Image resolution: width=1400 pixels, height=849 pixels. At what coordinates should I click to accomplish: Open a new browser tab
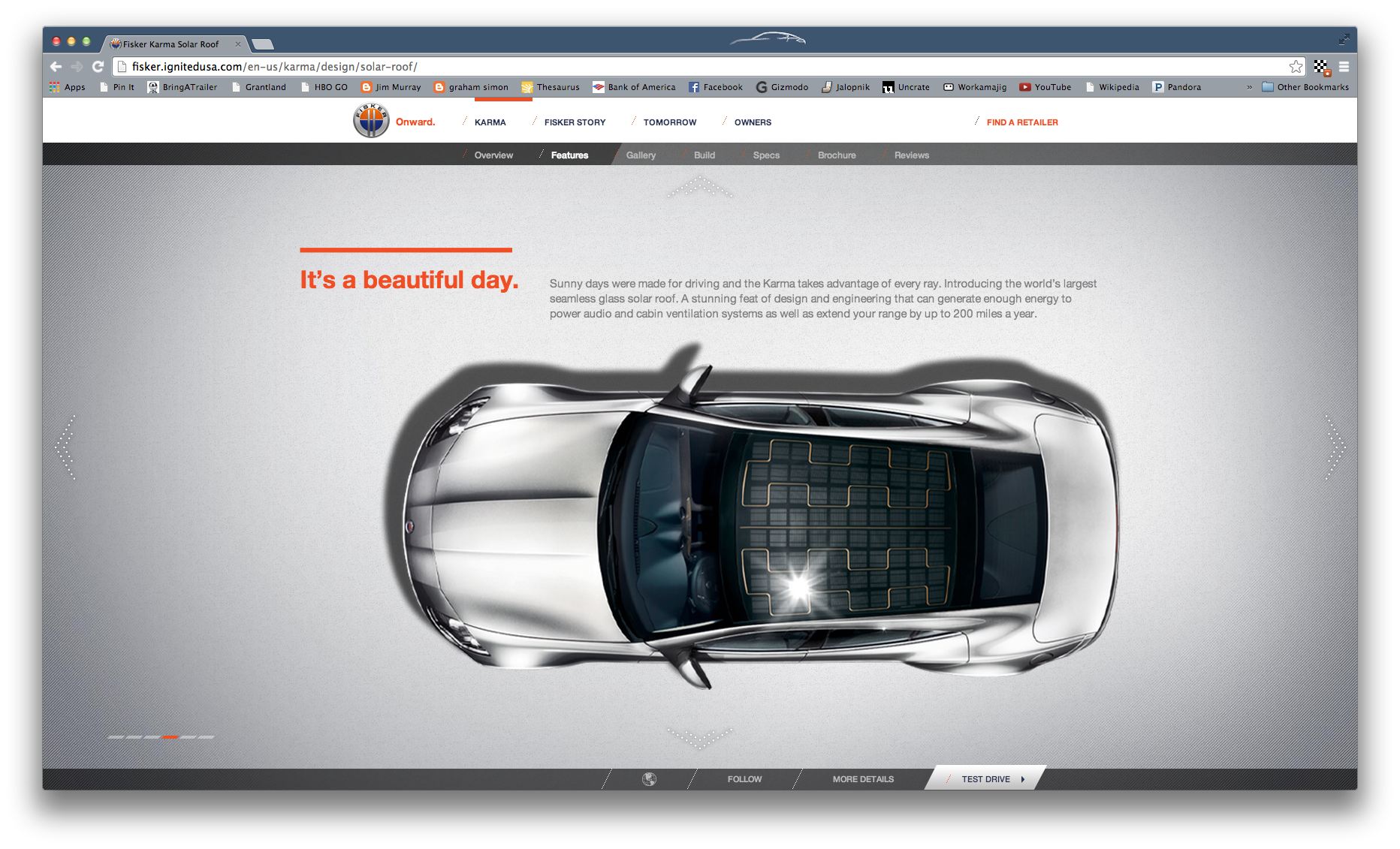pos(262,44)
